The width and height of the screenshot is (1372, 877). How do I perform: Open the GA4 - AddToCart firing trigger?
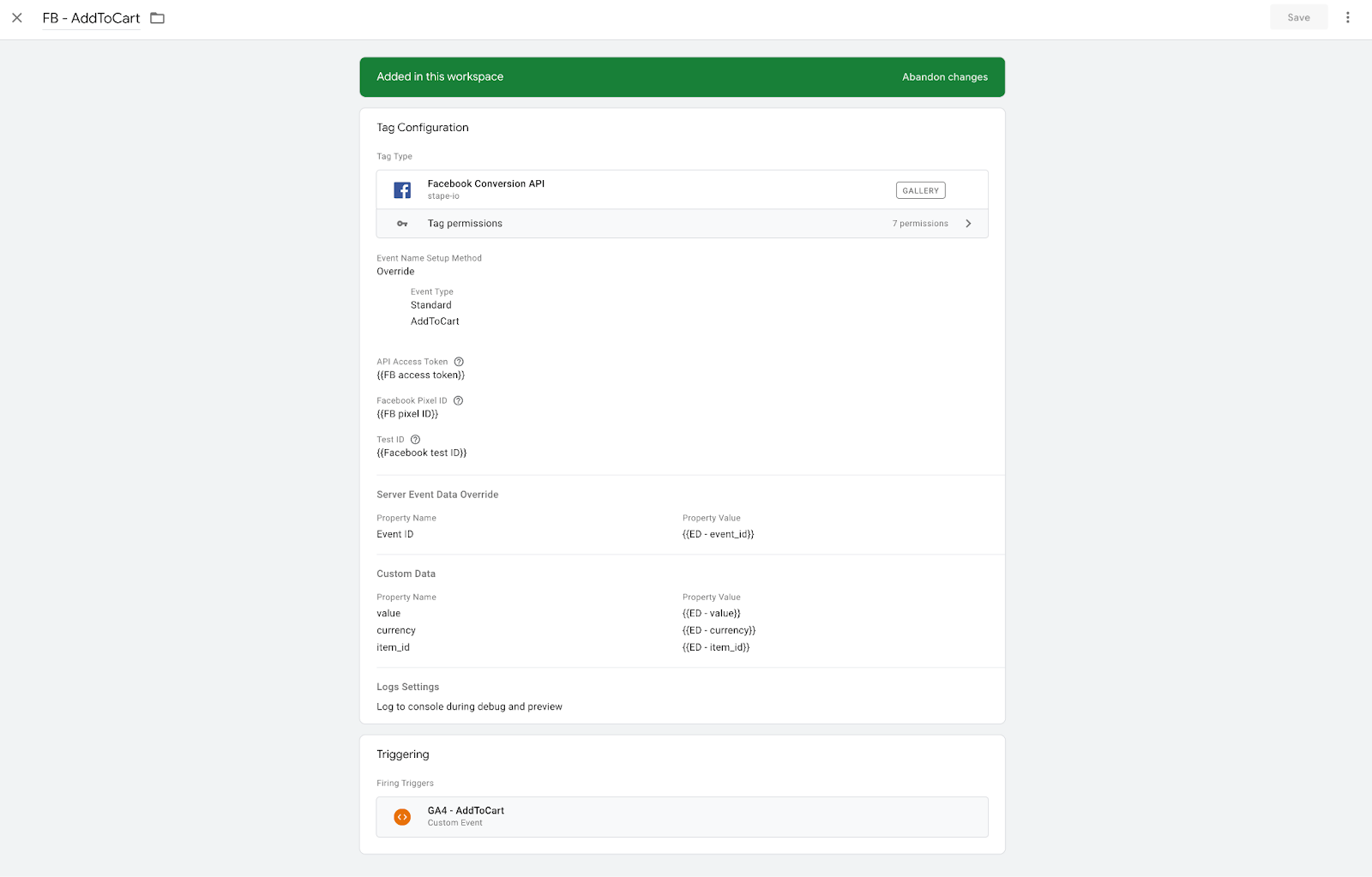(x=682, y=817)
